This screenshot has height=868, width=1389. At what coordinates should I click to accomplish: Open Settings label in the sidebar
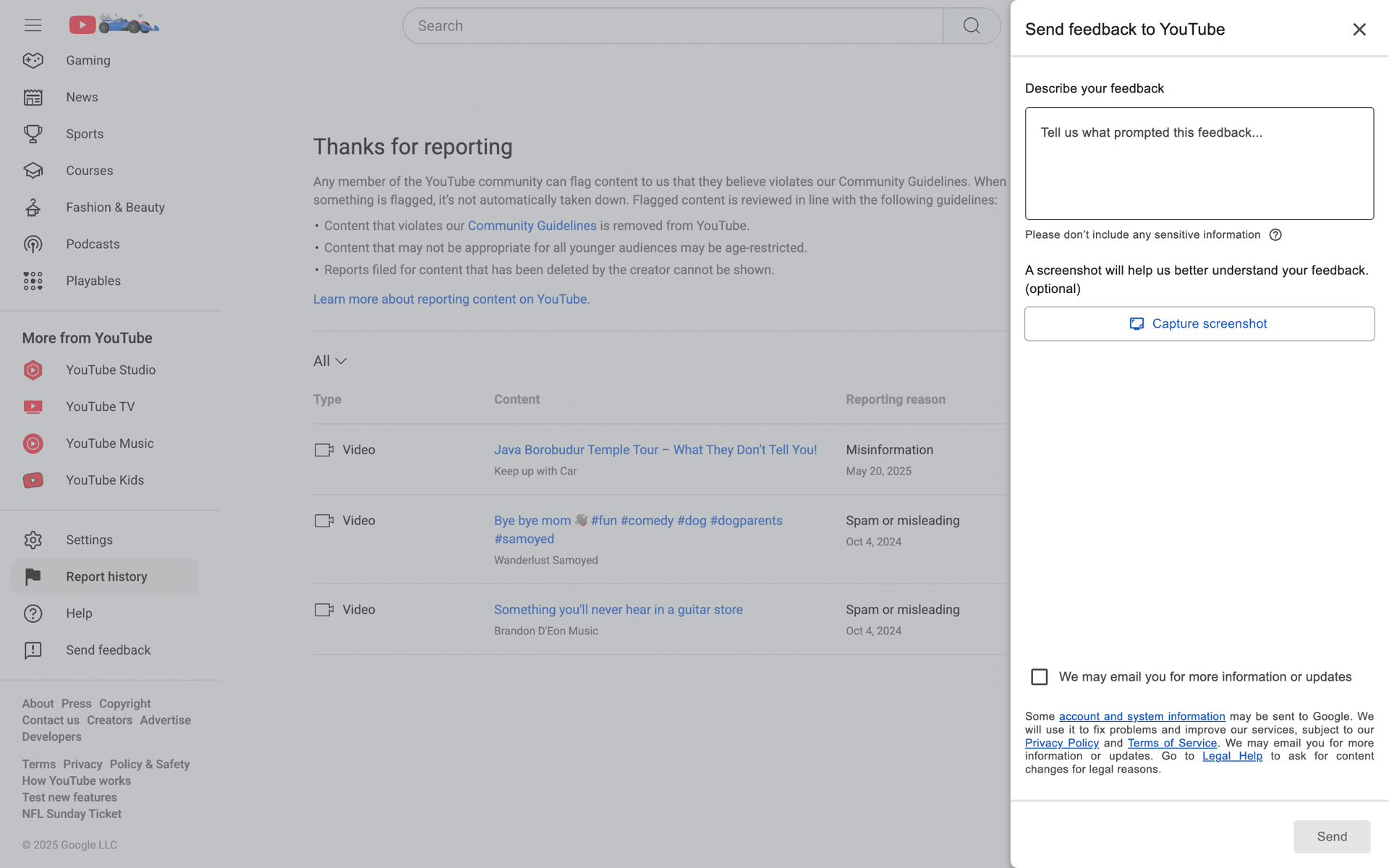89,540
